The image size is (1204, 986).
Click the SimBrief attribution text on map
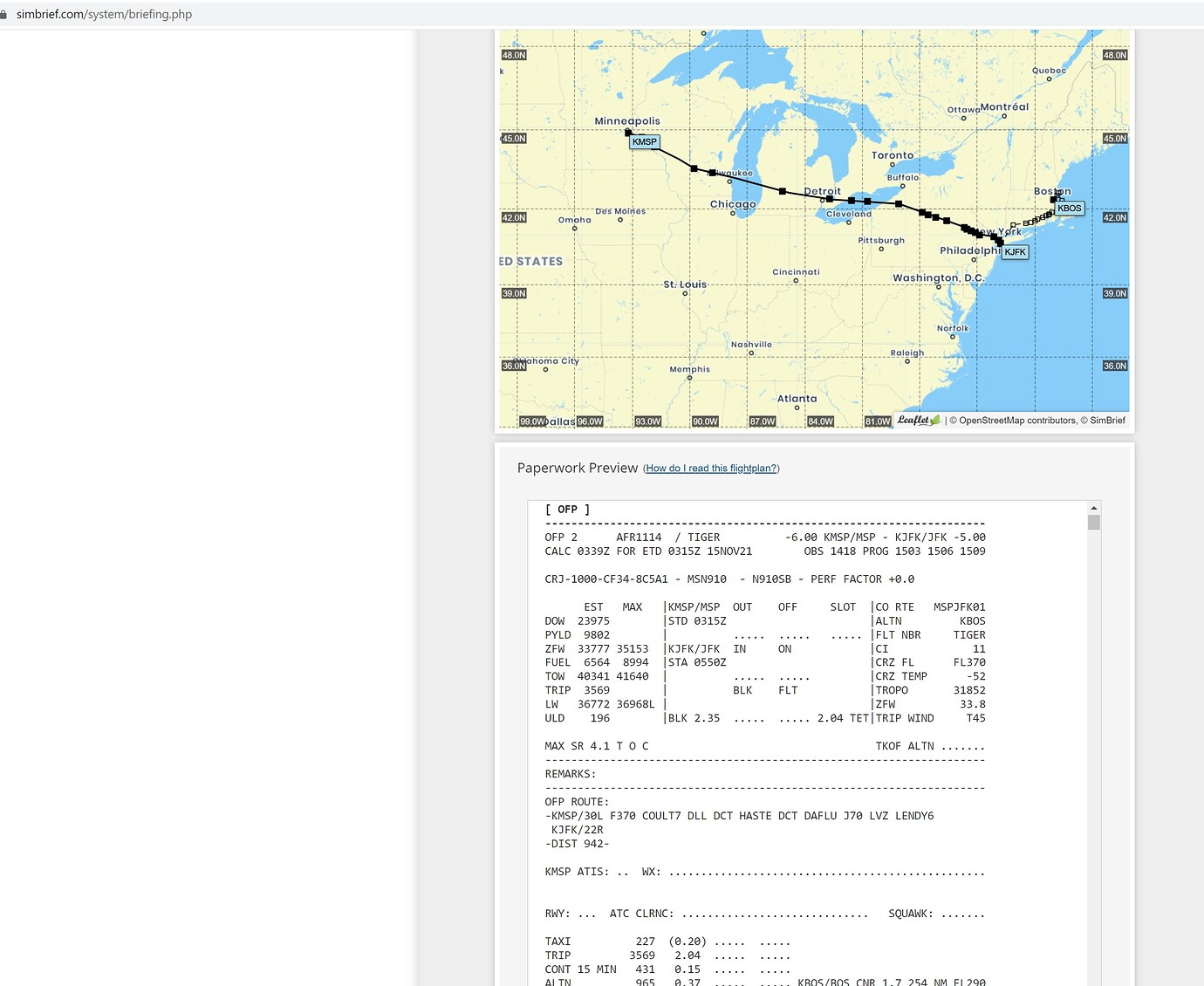1107,421
